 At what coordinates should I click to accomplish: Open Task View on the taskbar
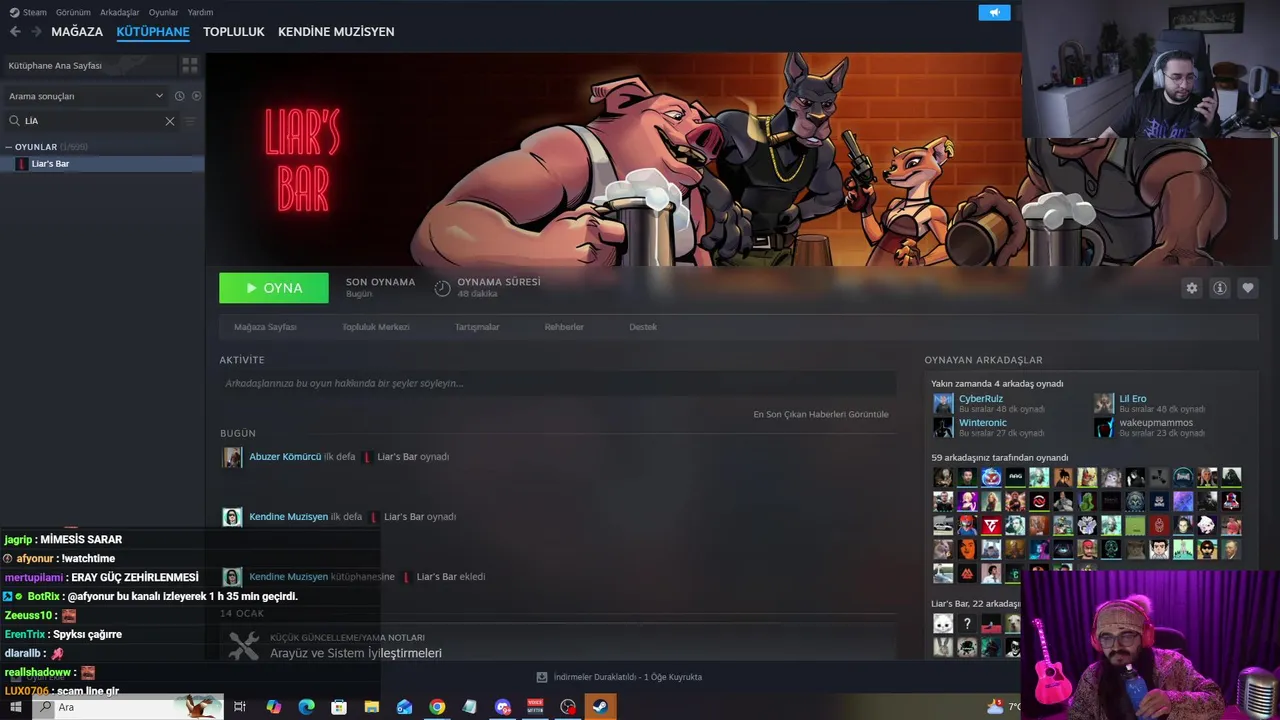coord(240,707)
